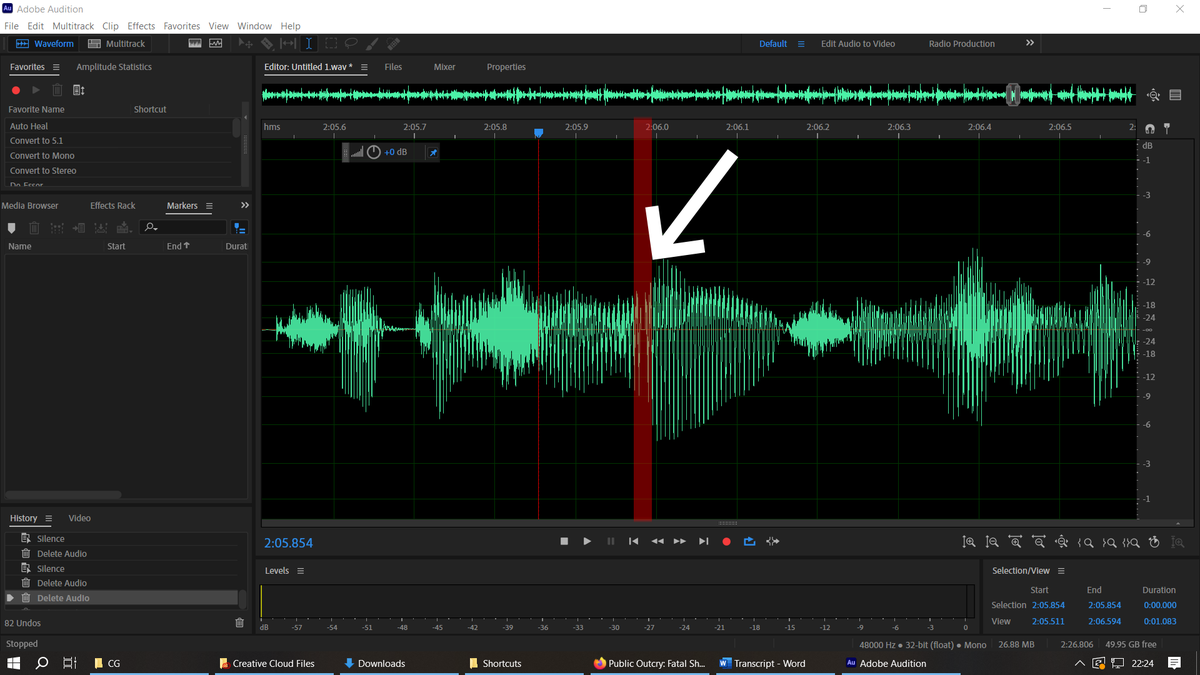This screenshot has height=675, width=1200.
Task: Switch to Radio Production workspace
Action: coord(962,44)
